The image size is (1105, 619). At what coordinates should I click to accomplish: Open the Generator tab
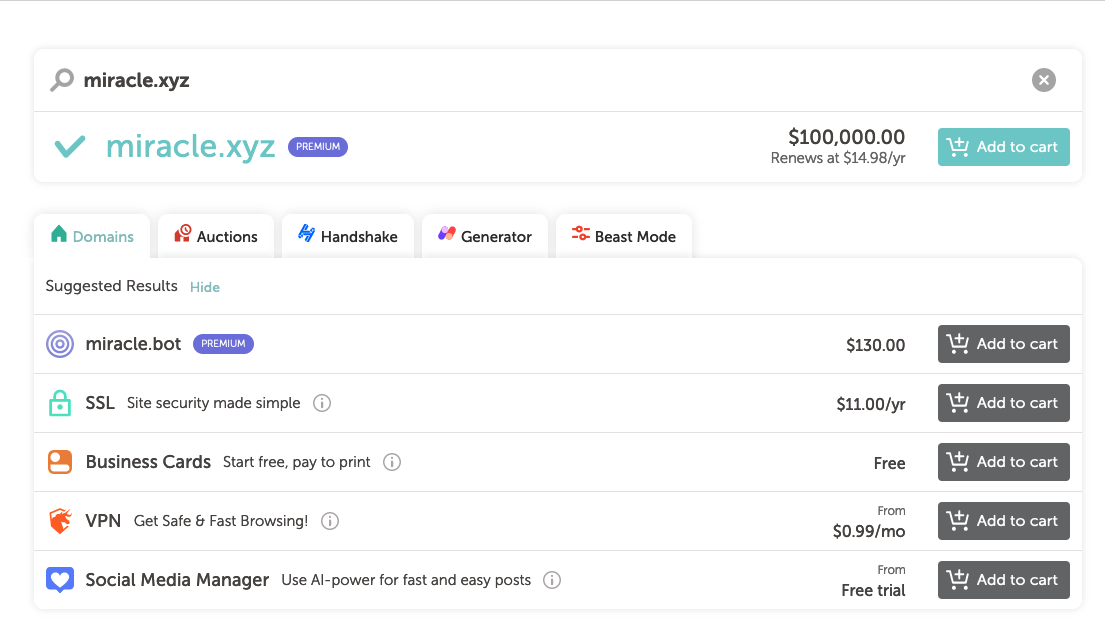(x=485, y=236)
